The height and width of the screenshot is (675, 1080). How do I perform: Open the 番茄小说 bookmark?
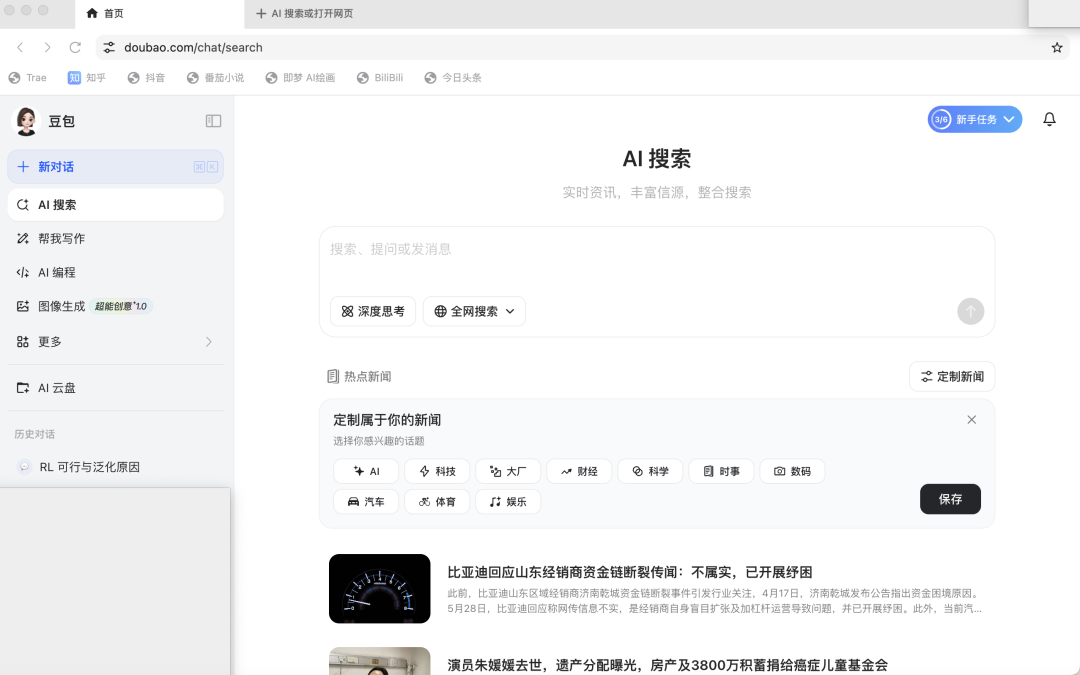point(216,78)
